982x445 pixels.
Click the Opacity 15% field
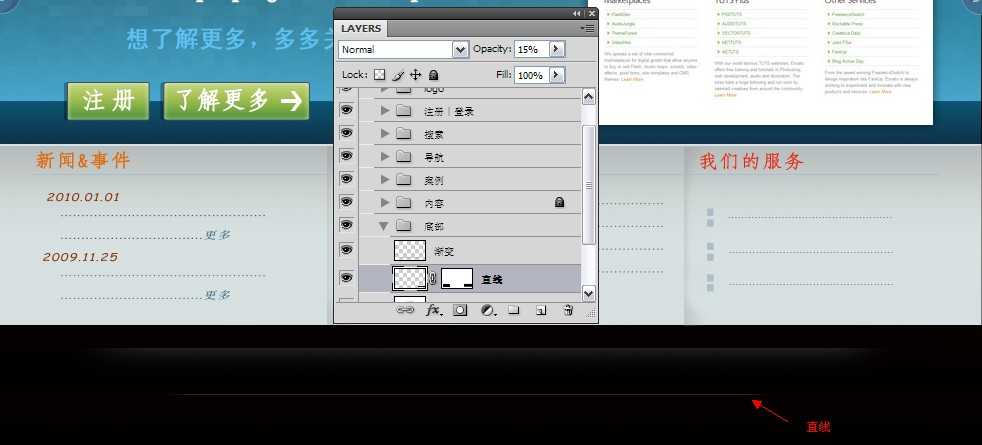[532, 49]
